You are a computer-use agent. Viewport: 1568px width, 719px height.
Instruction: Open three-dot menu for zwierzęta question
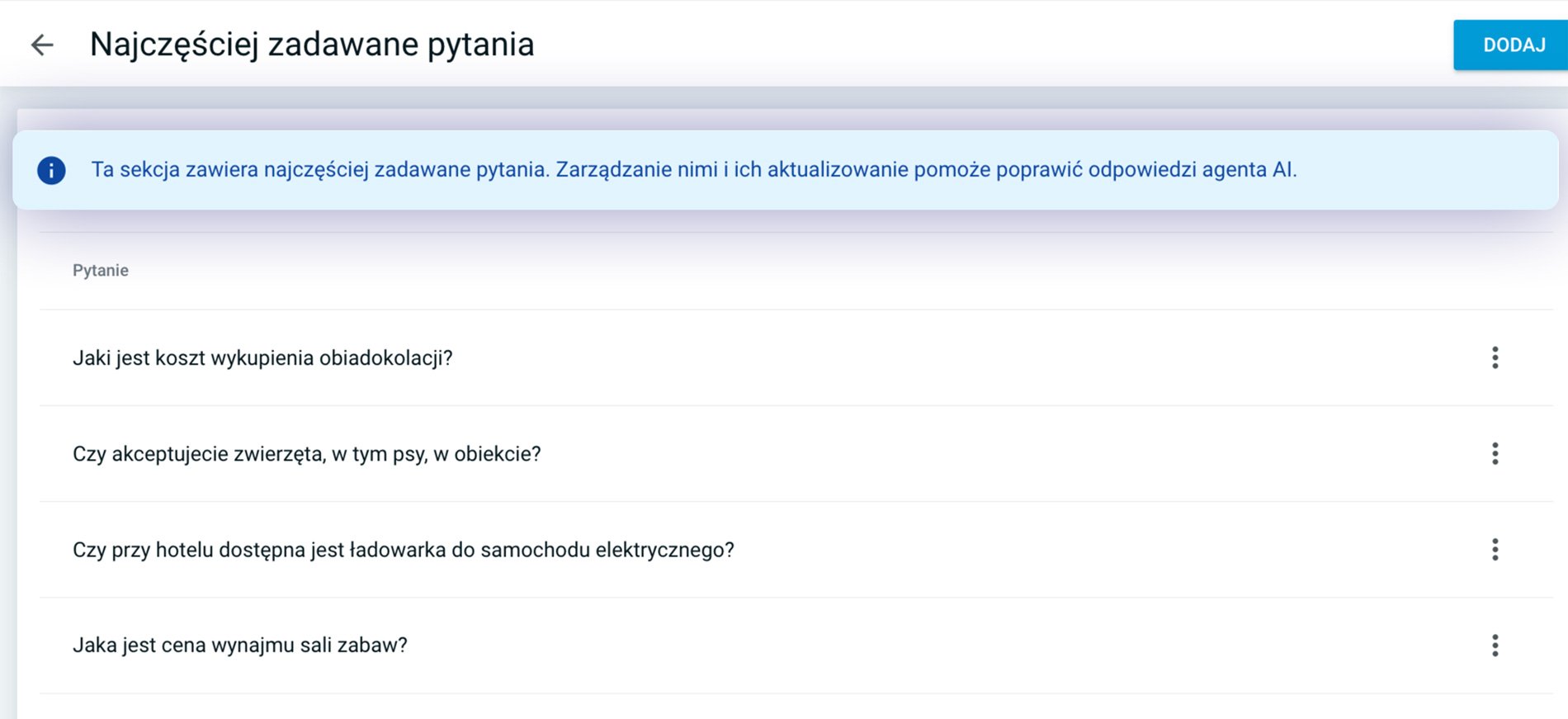point(1495,453)
